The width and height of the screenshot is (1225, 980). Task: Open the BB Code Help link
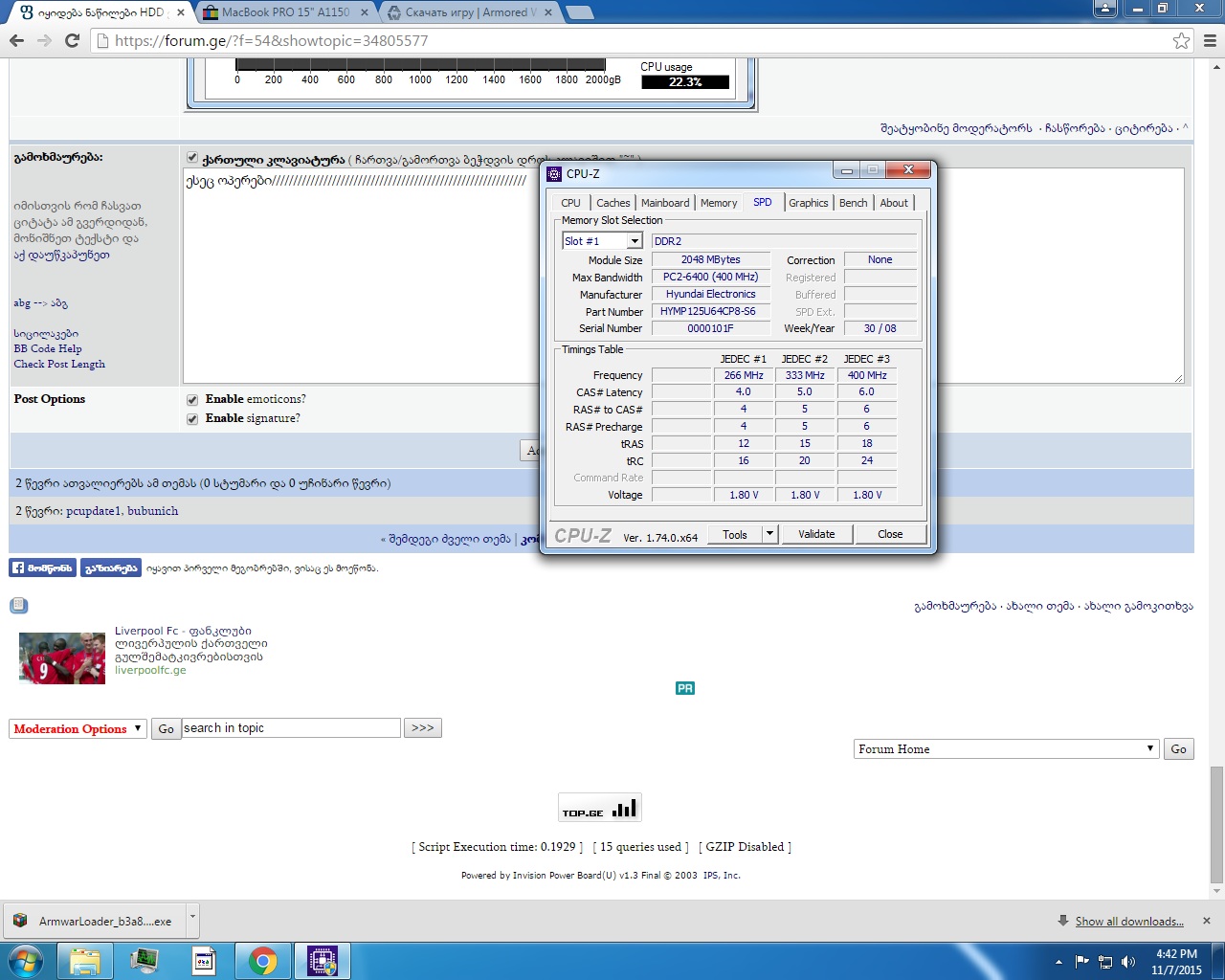pos(48,348)
